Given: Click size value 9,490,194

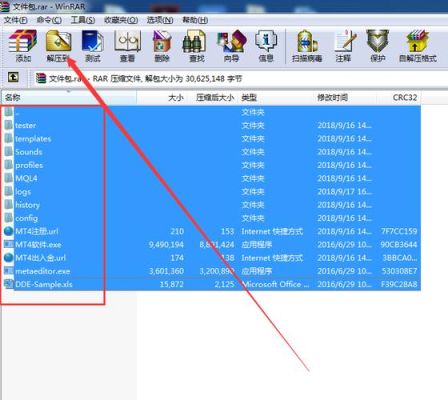Looking at the screenshot, I should [166, 244].
